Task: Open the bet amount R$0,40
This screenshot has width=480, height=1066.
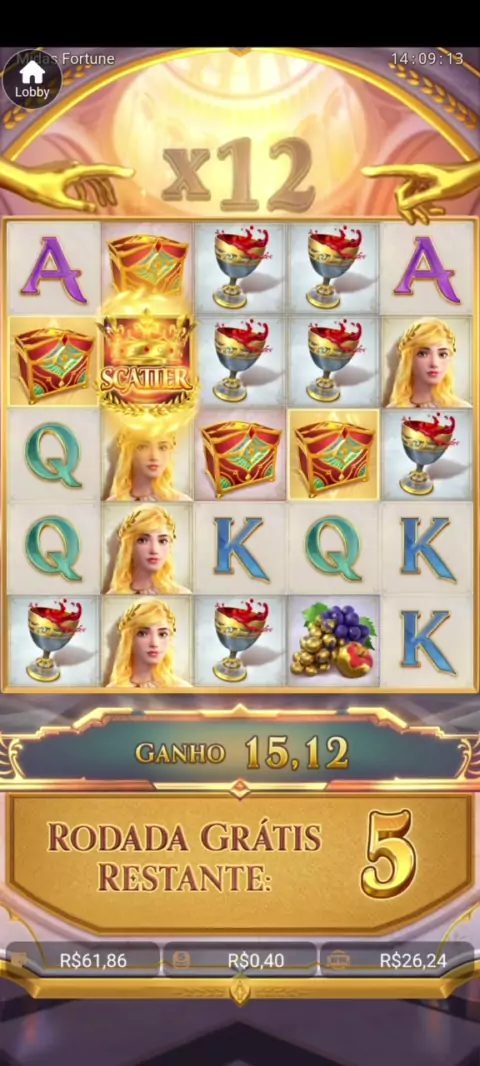Action: 240,960
